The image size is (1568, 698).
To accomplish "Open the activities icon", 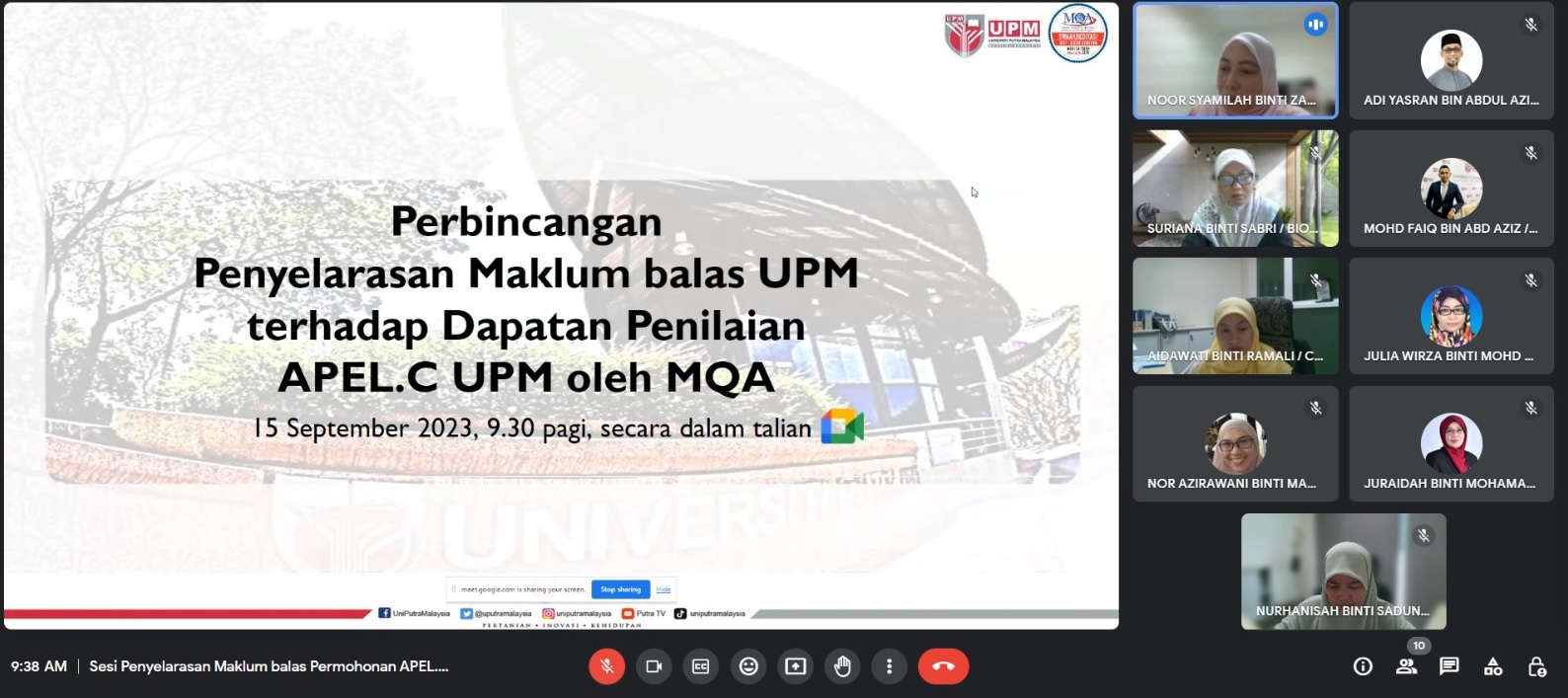I will click(x=1493, y=666).
